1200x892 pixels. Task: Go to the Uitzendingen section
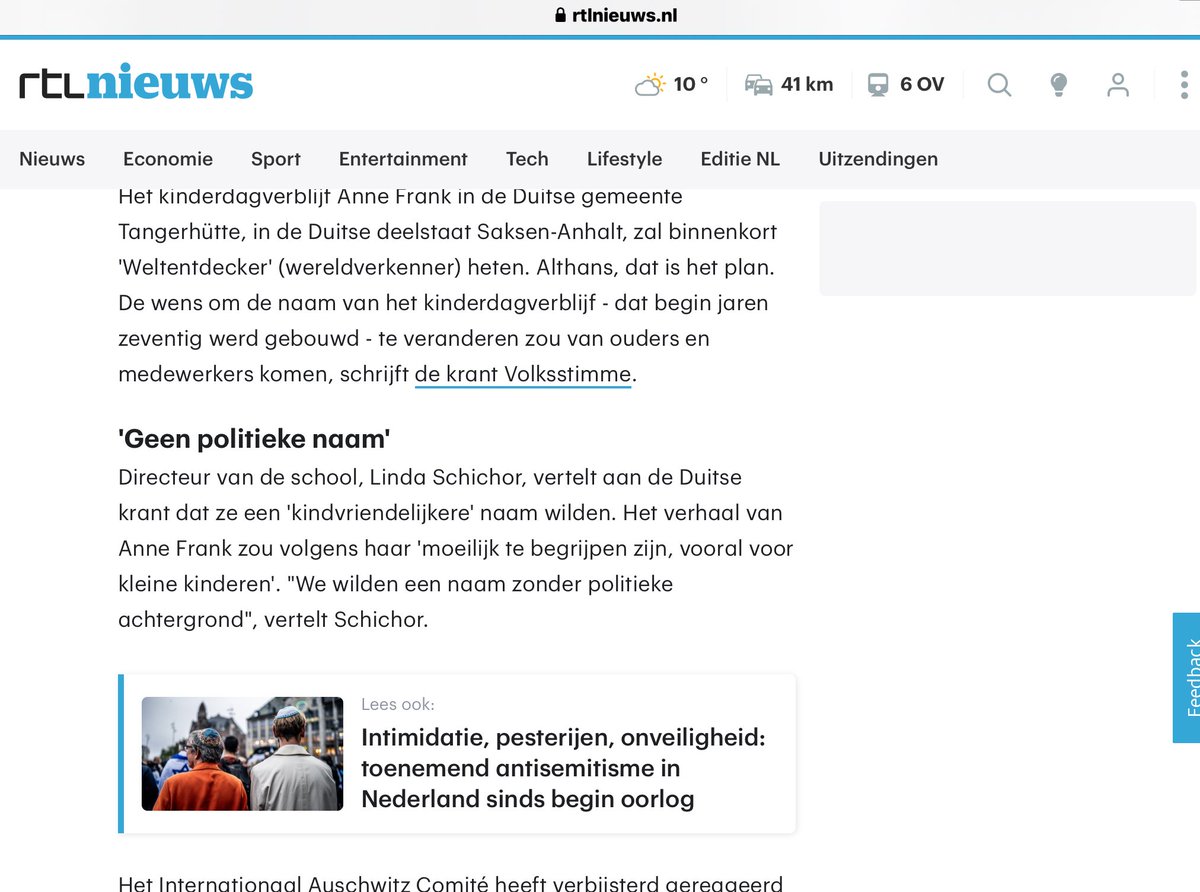coord(878,159)
